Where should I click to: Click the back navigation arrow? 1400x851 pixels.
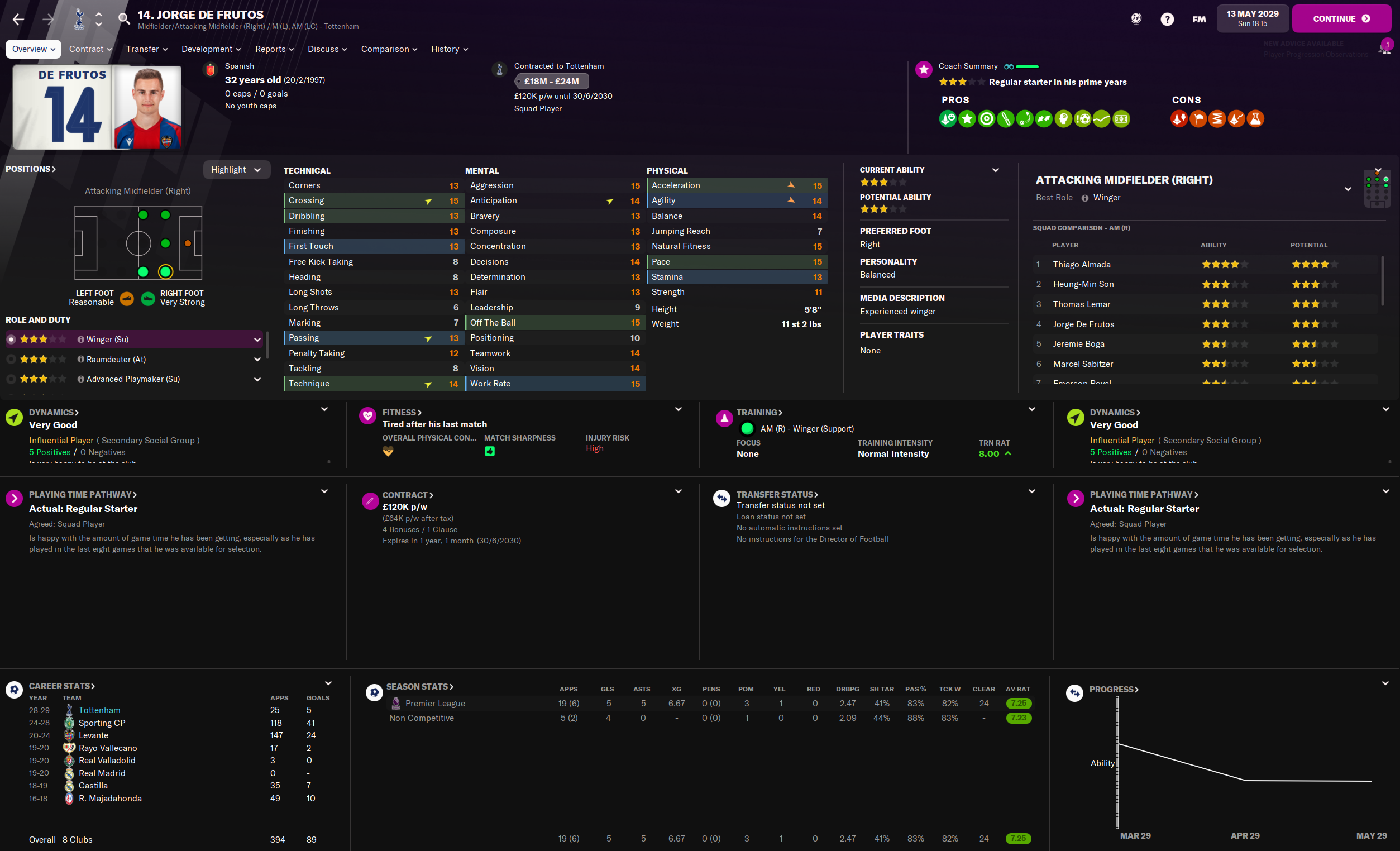[x=18, y=20]
